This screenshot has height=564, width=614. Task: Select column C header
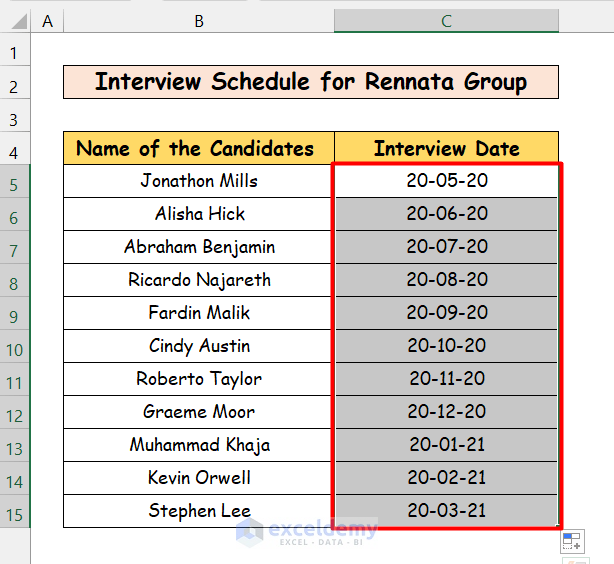tap(446, 21)
